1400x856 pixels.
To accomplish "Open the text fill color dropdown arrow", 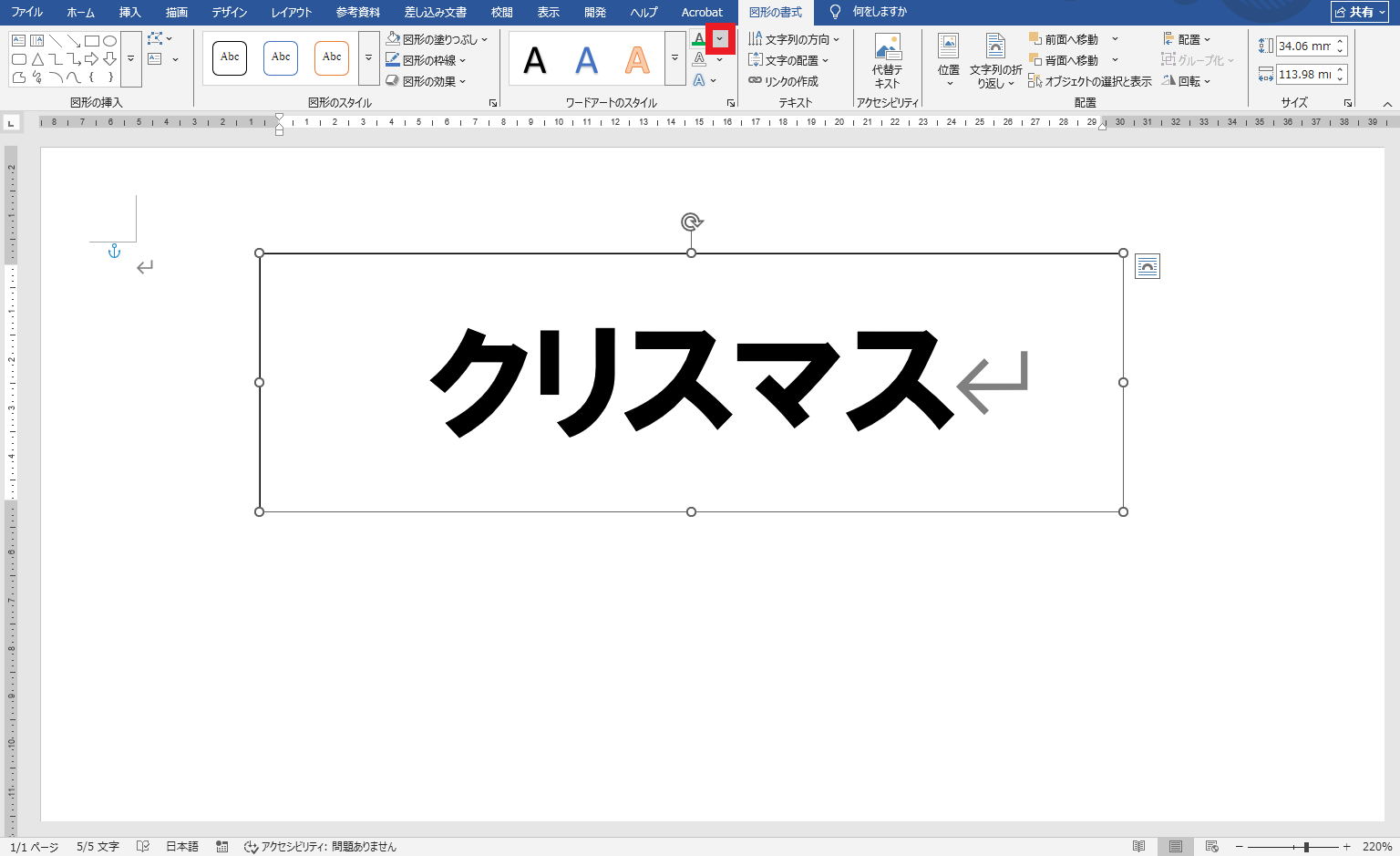I will (720, 38).
